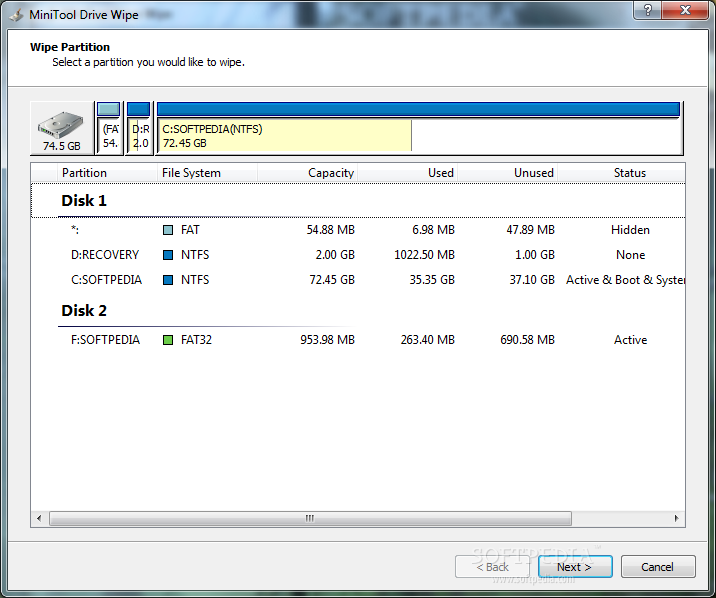Cancel the wipe wizard

tap(658, 567)
